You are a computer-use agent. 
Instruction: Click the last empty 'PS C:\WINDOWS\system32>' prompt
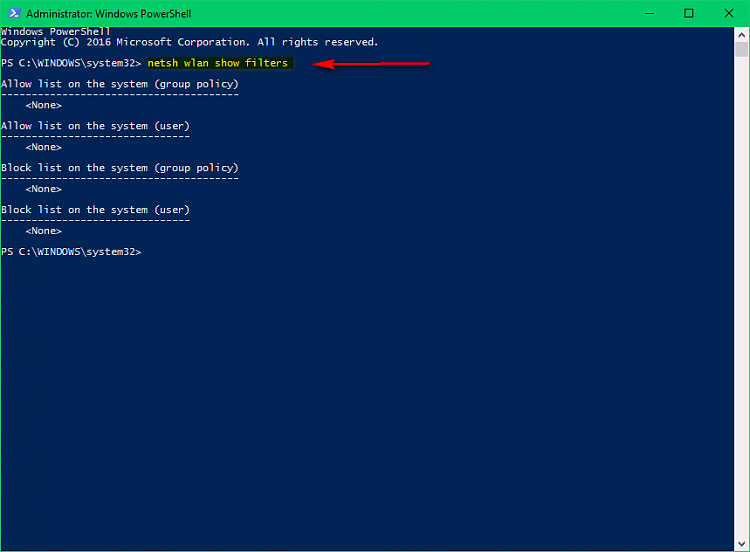tap(71, 252)
